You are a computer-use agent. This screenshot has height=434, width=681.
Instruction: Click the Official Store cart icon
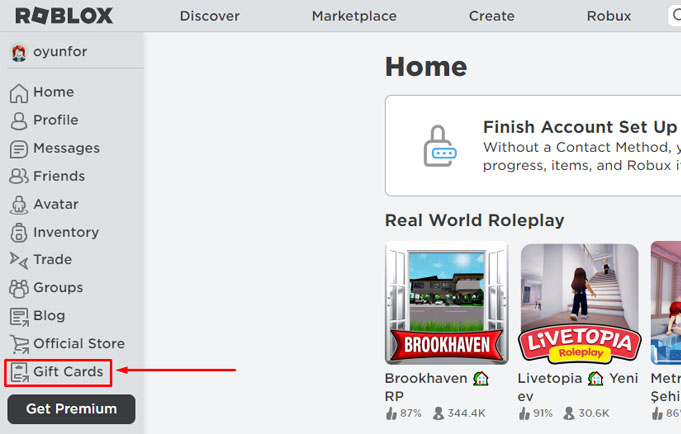coord(19,345)
